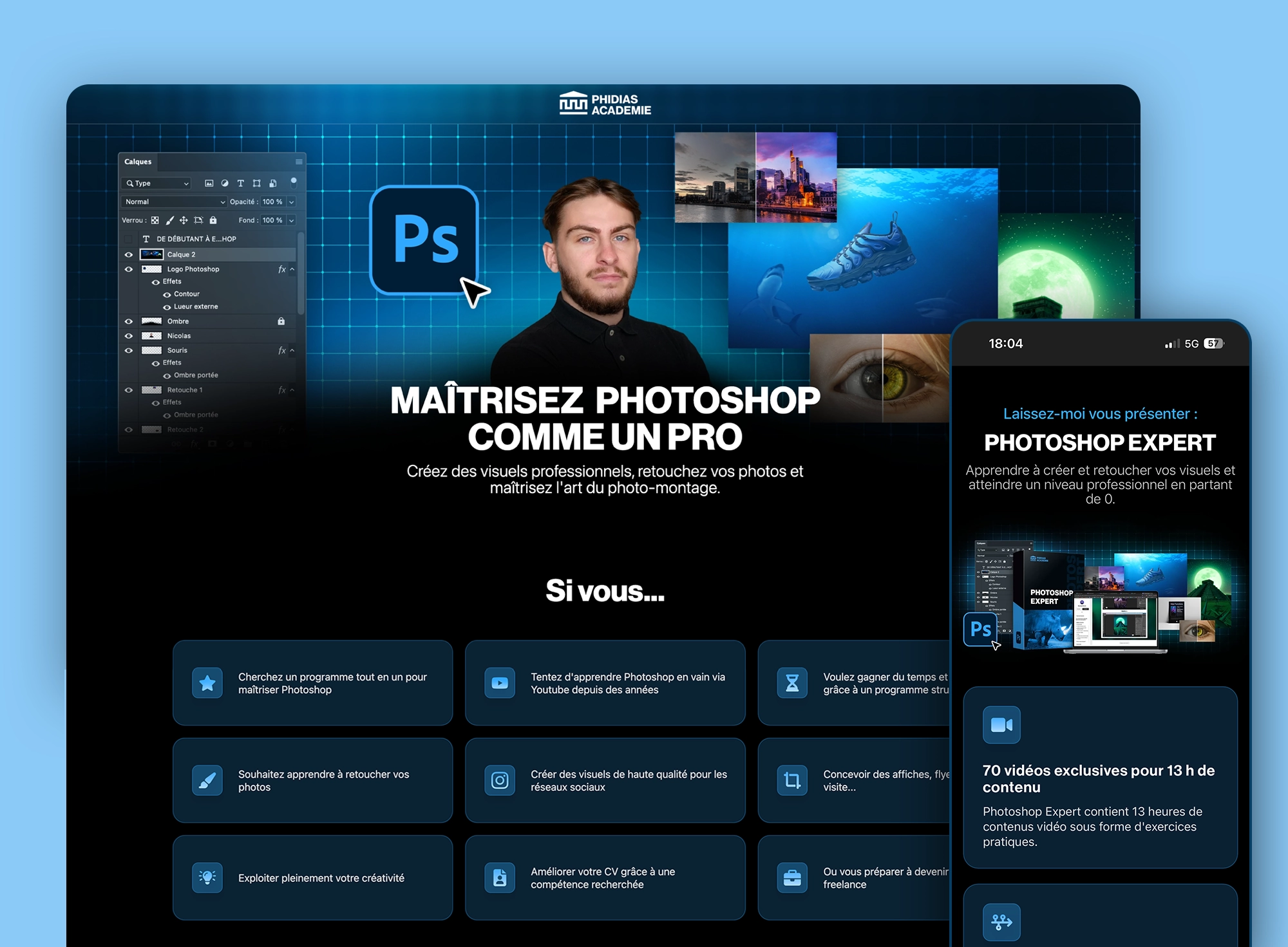Viewport: 1288px width, 947px height.
Task: Click the Phidias Academie logo
Action: pos(605,104)
